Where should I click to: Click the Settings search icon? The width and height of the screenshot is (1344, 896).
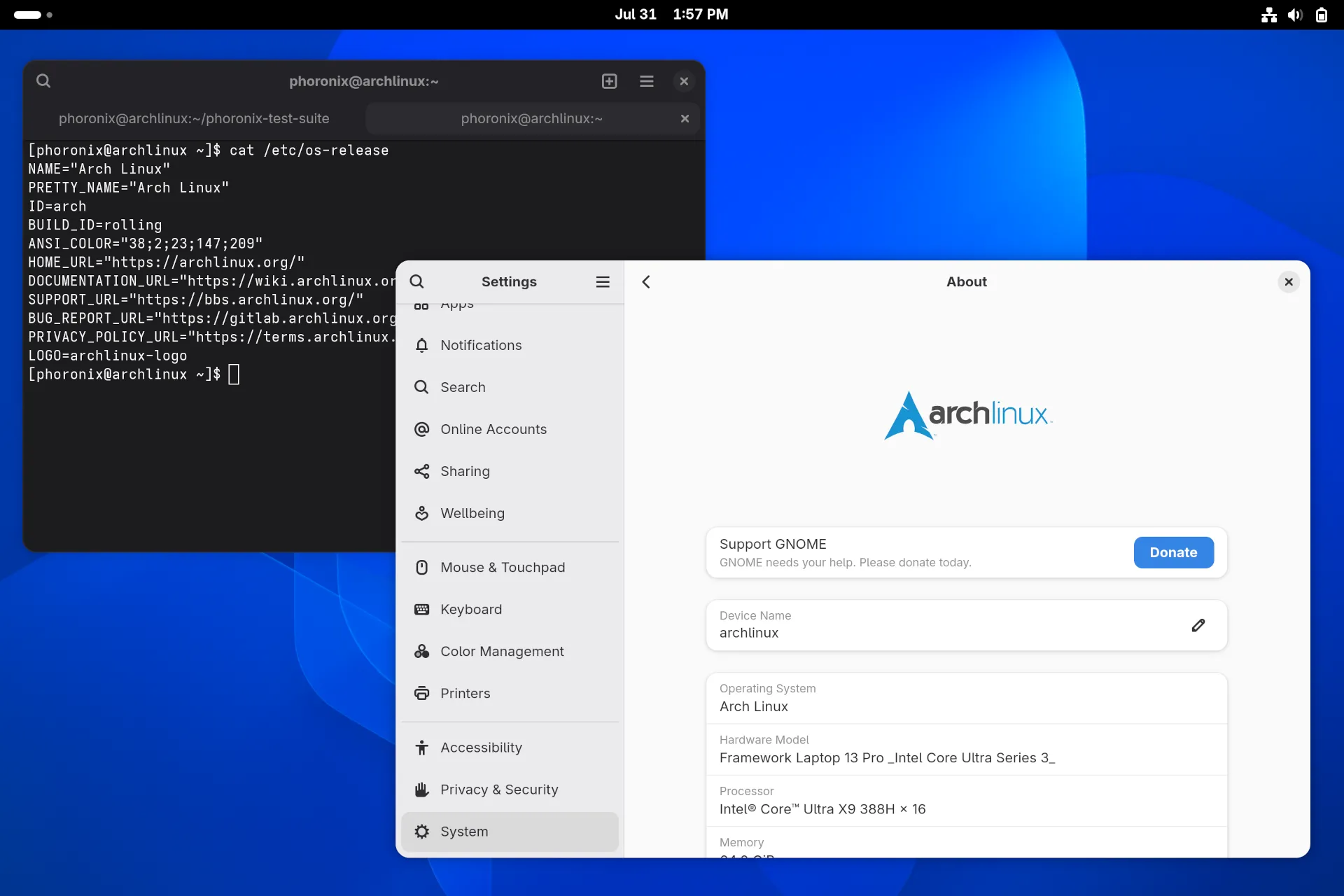point(417,281)
